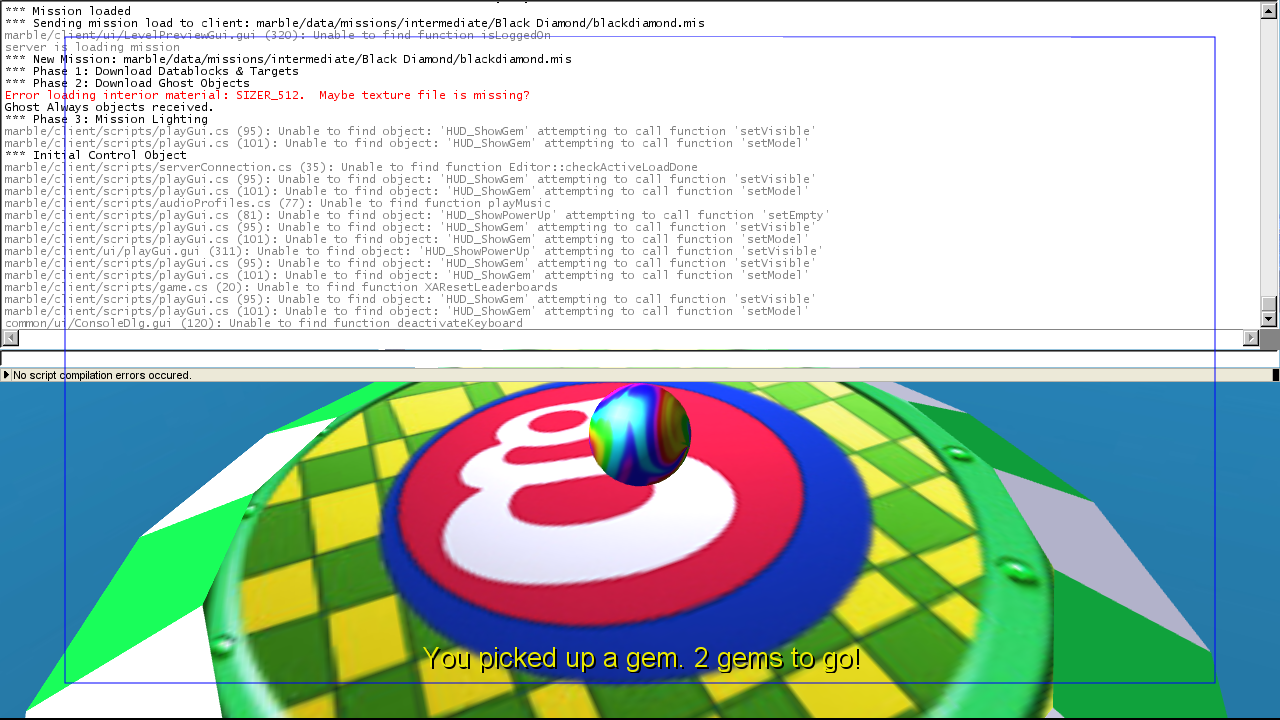
Task: Click the console scroll-right arrow
Action: [x=1251, y=338]
